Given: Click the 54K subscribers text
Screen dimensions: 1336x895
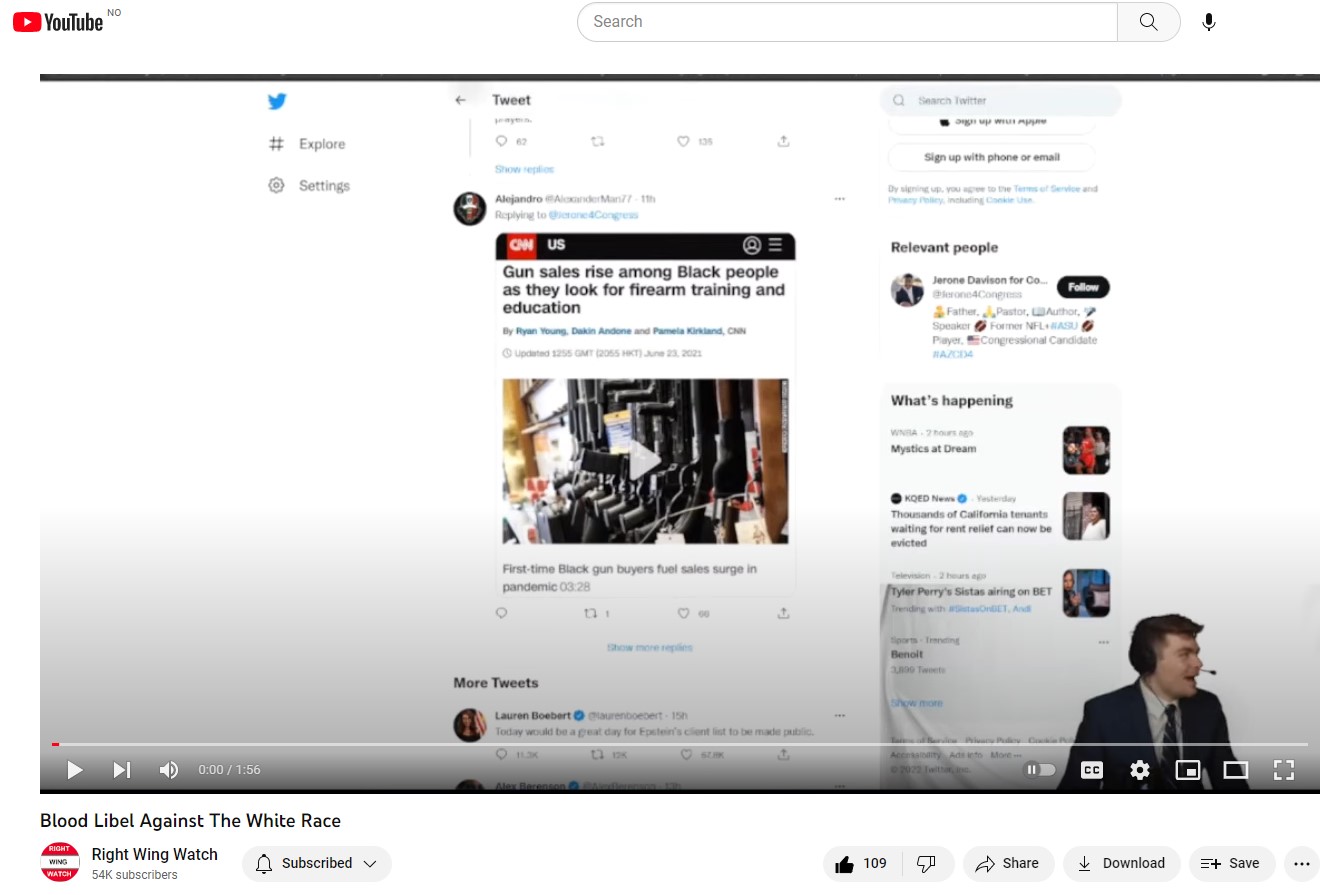Looking at the screenshot, I should pyautogui.click(x=135, y=875).
